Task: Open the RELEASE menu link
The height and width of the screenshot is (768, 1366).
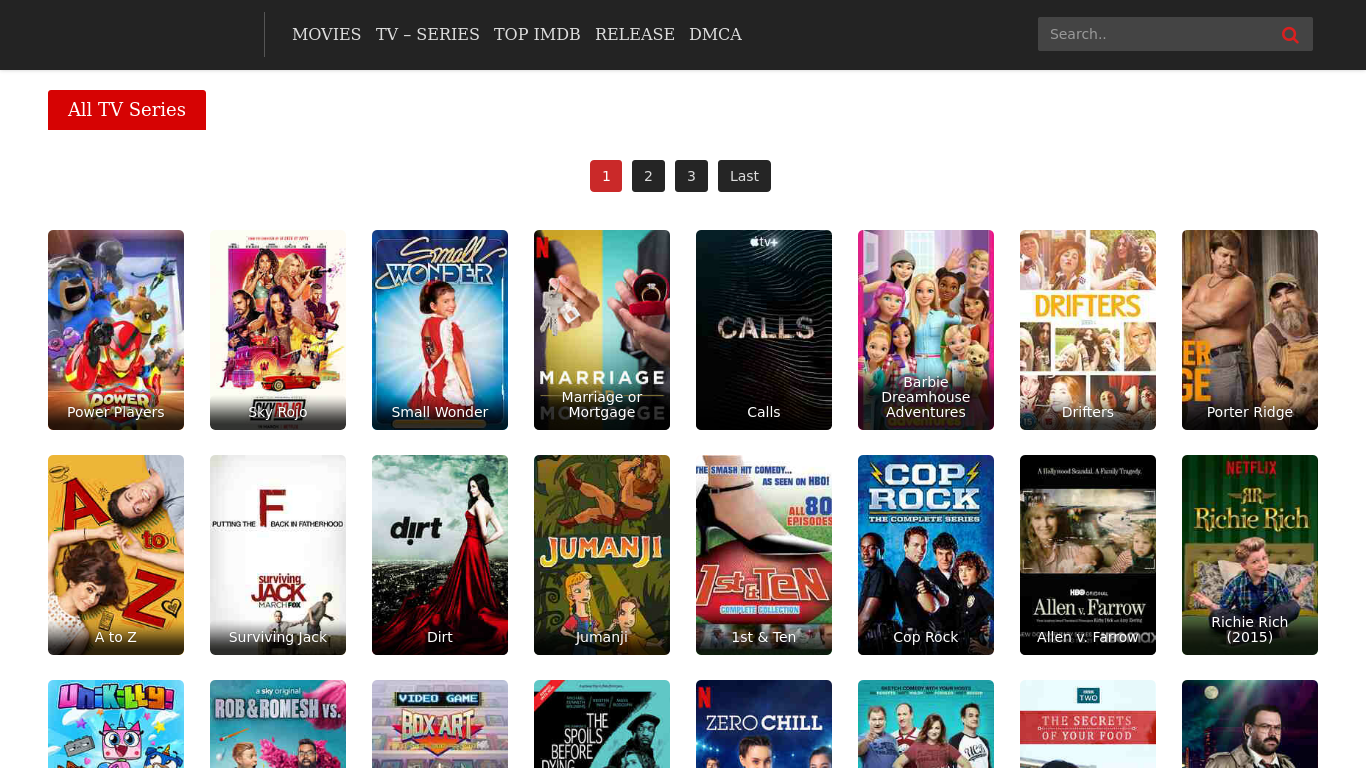Action: (x=634, y=34)
